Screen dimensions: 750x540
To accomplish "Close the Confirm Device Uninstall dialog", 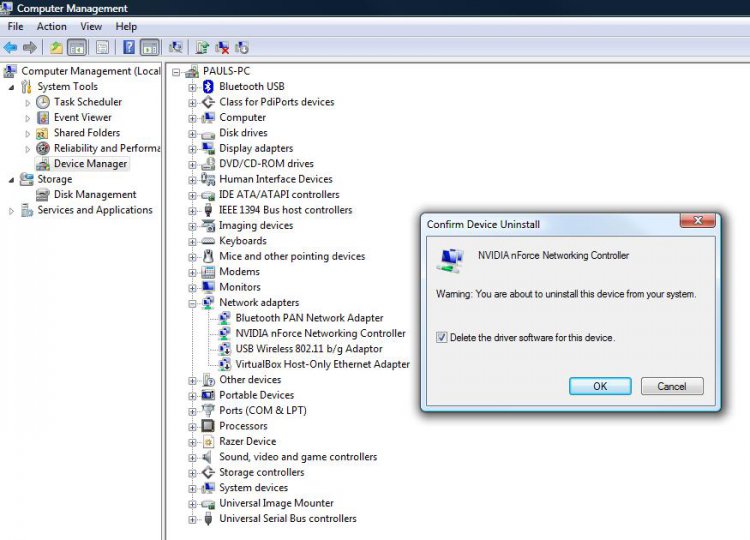I will tap(697, 220).
